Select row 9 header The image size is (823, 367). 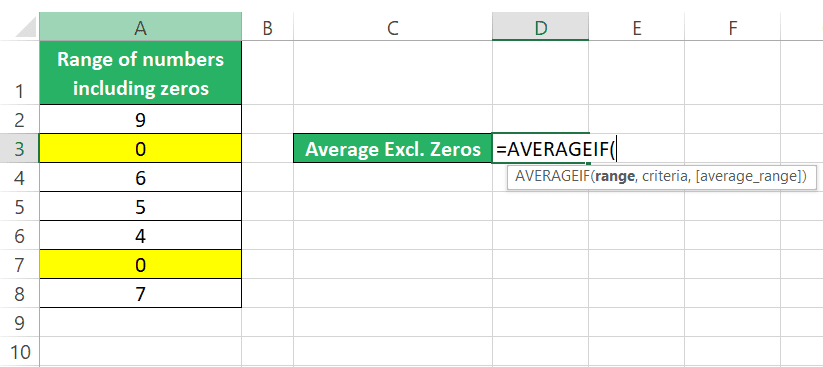(x=19, y=322)
